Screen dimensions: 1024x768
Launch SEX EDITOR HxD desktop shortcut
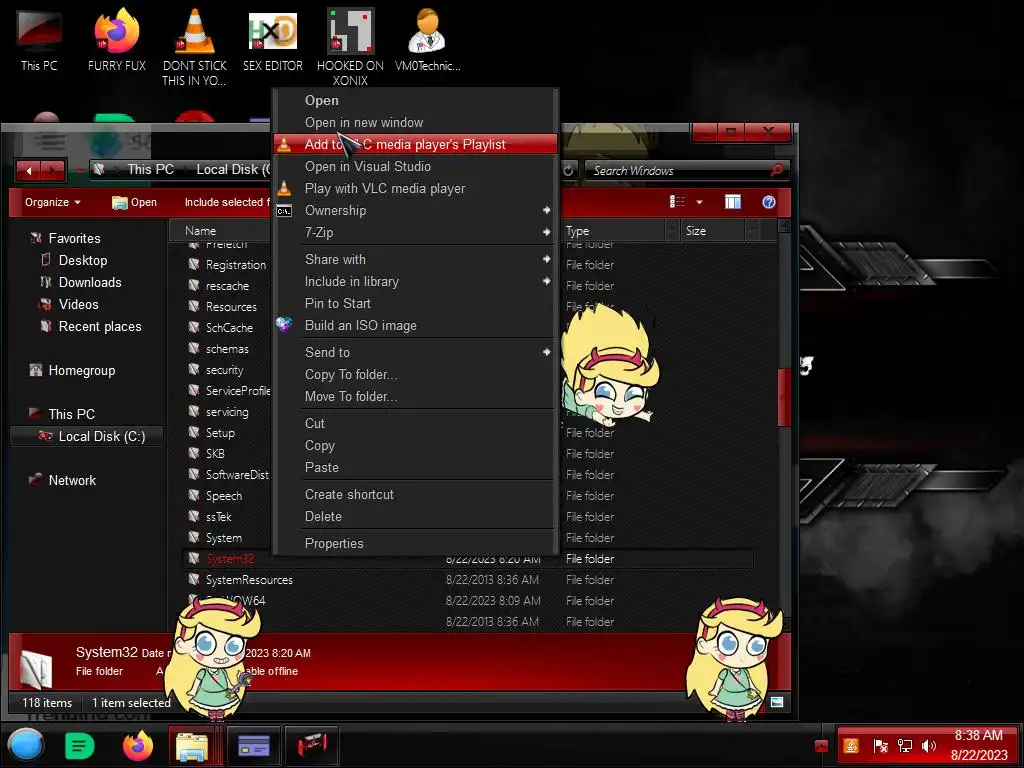click(272, 40)
